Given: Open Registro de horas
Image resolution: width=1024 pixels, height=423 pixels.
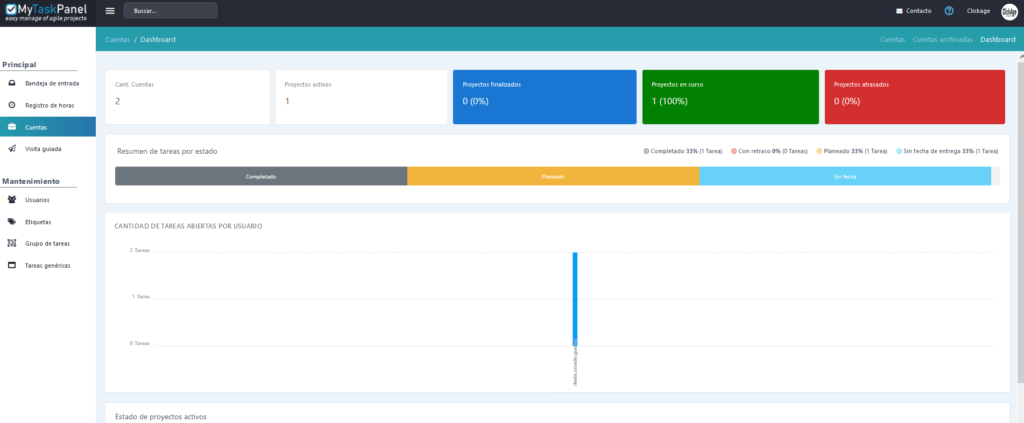Looking at the screenshot, I should [48, 105].
